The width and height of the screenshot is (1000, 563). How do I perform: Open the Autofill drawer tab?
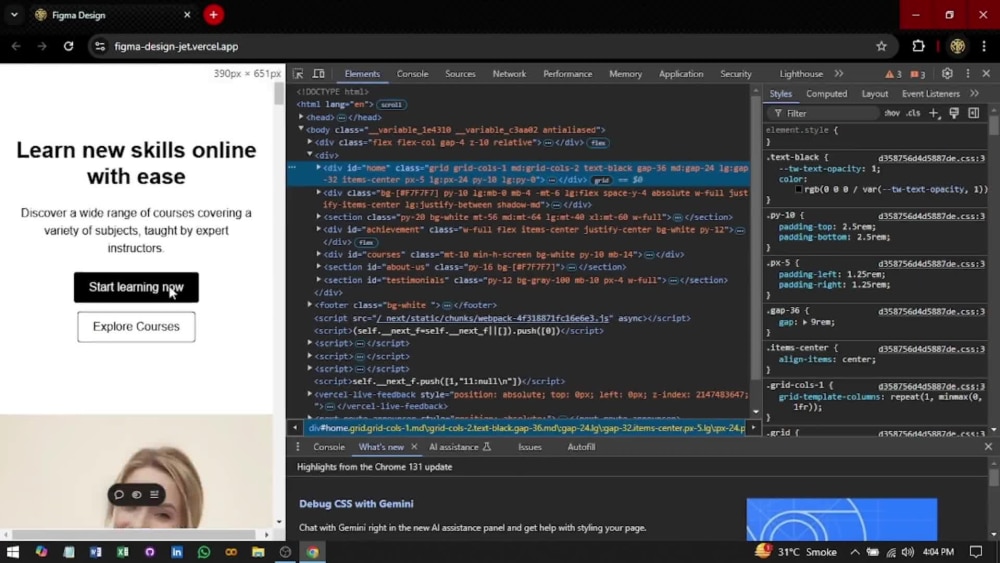click(581, 447)
